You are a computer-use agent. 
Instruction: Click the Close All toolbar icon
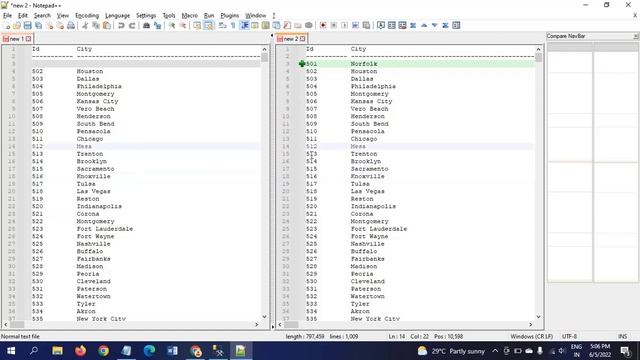tap(60, 25)
